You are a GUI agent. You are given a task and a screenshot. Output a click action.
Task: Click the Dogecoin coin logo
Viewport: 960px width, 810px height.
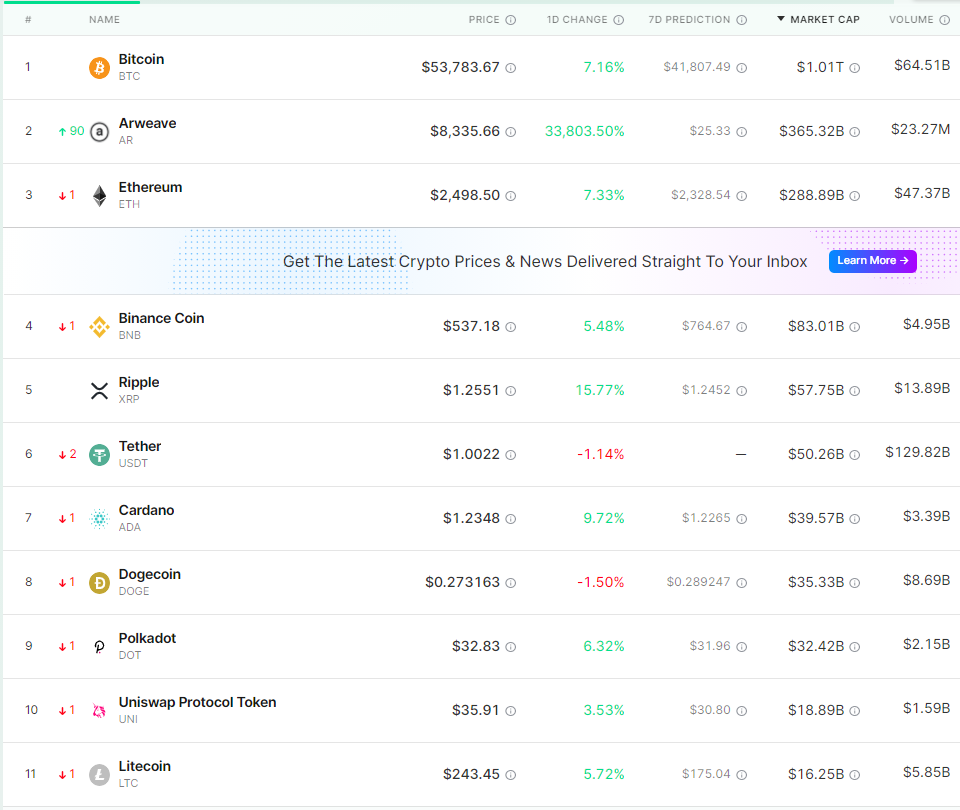point(99,583)
